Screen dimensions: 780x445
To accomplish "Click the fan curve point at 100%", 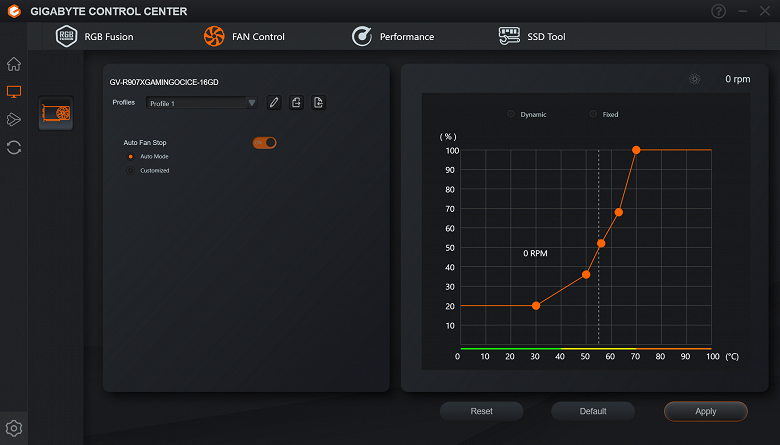I will [x=636, y=150].
